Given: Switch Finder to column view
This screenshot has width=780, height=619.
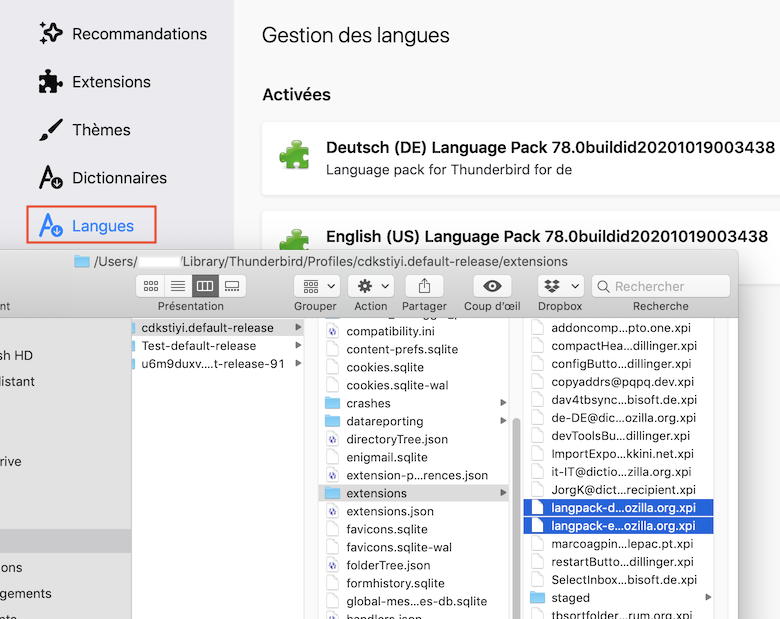Looking at the screenshot, I should [205, 286].
